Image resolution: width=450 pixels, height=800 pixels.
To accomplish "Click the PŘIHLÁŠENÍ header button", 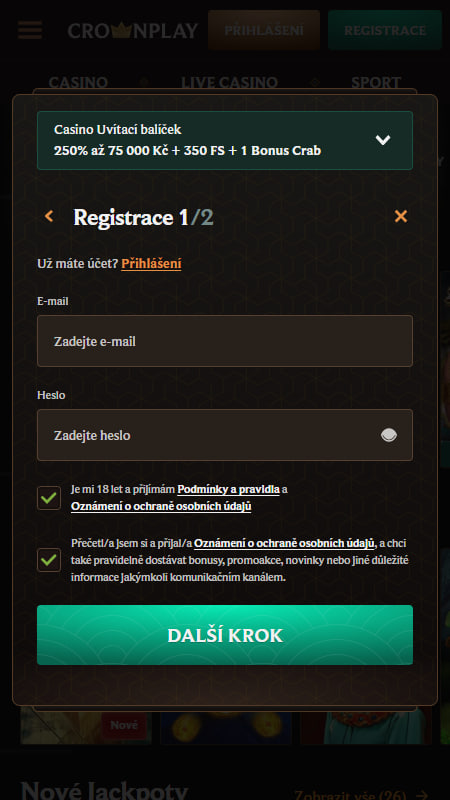I will click(264, 30).
